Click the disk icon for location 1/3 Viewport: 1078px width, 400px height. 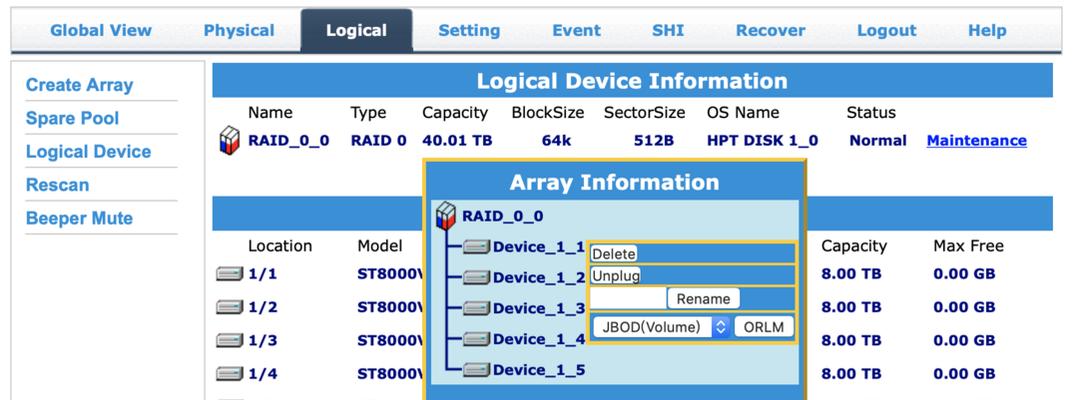pos(230,340)
